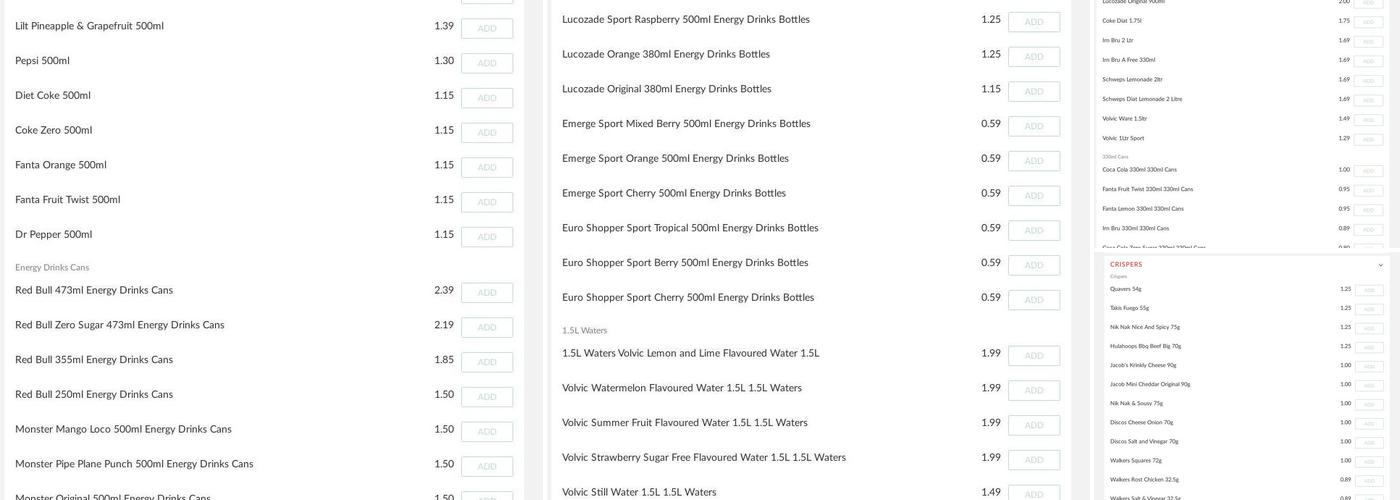
Task: Add Coca Cola 330ml can
Action: 1369,171
